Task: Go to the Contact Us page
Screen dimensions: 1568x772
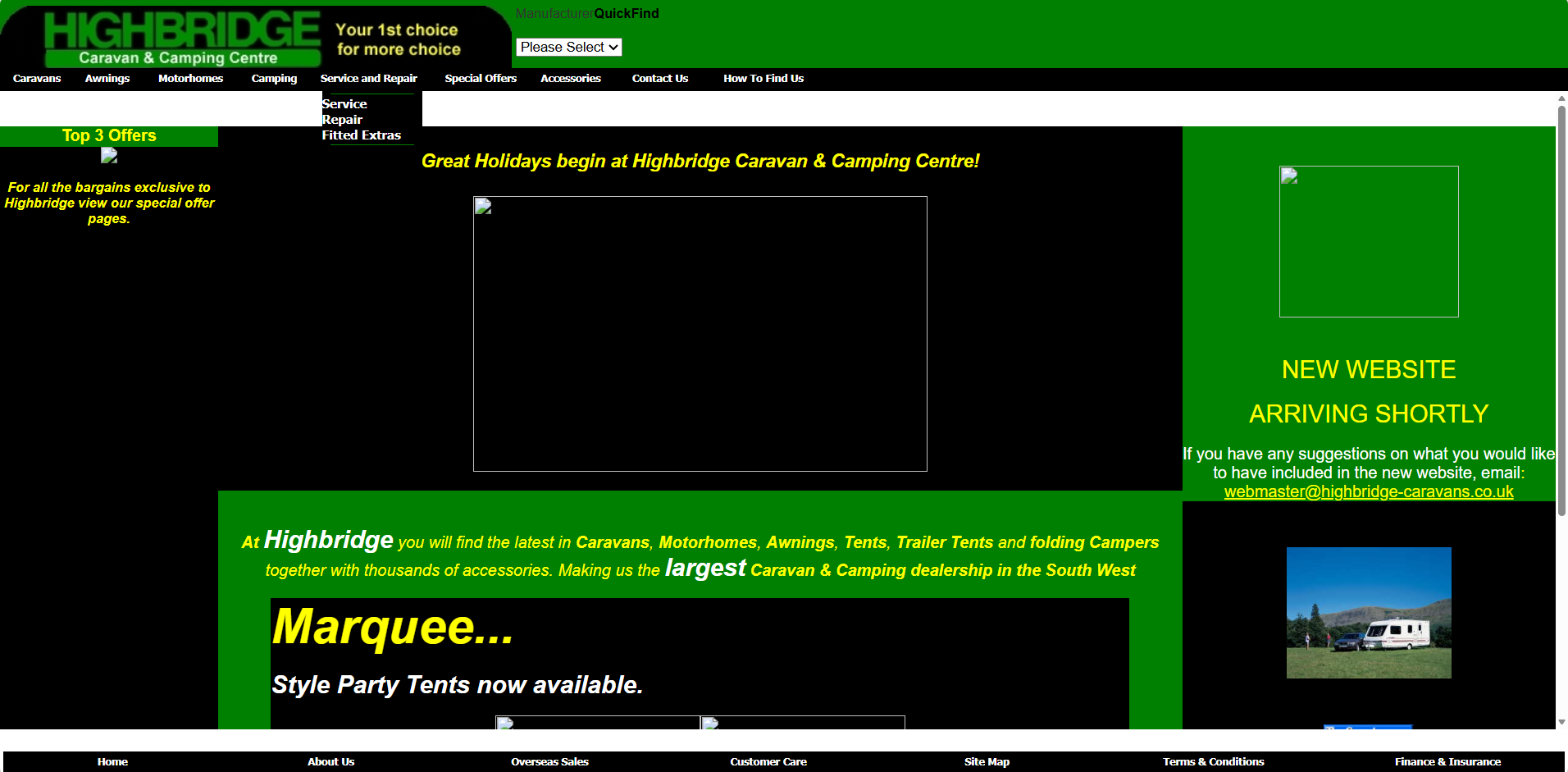Action: pos(660,79)
